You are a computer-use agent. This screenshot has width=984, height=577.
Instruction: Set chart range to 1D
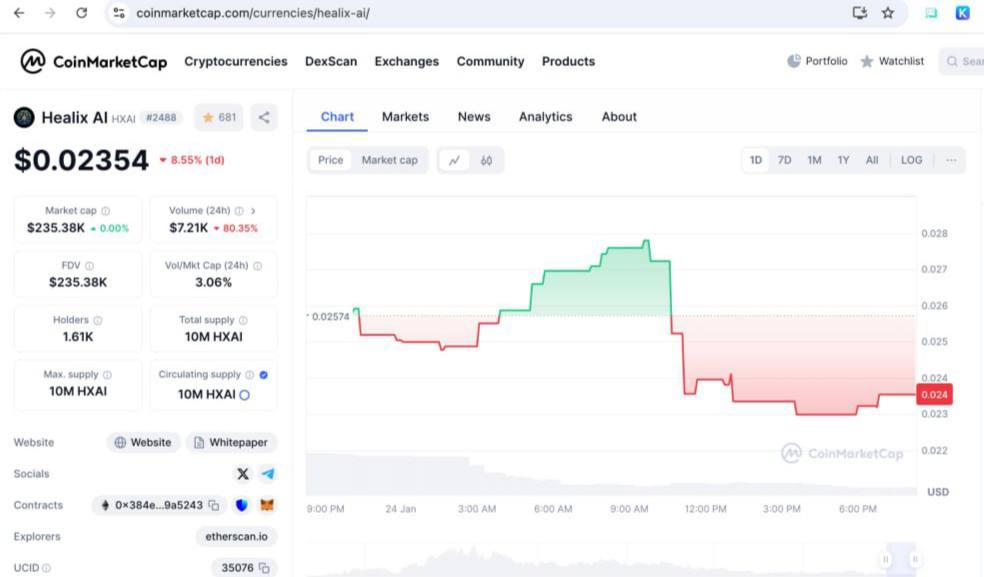756,160
